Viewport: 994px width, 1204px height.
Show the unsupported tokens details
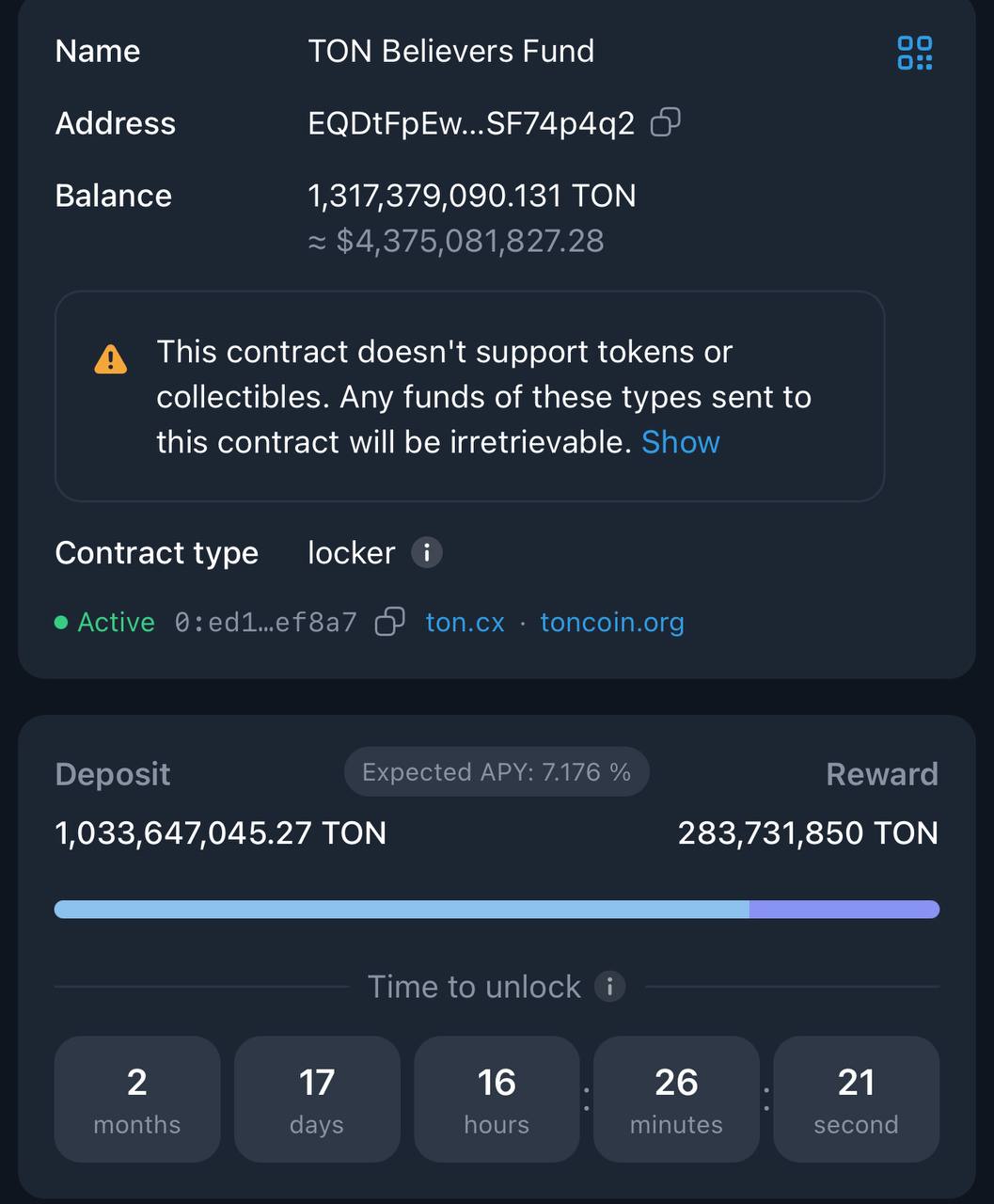click(x=680, y=442)
